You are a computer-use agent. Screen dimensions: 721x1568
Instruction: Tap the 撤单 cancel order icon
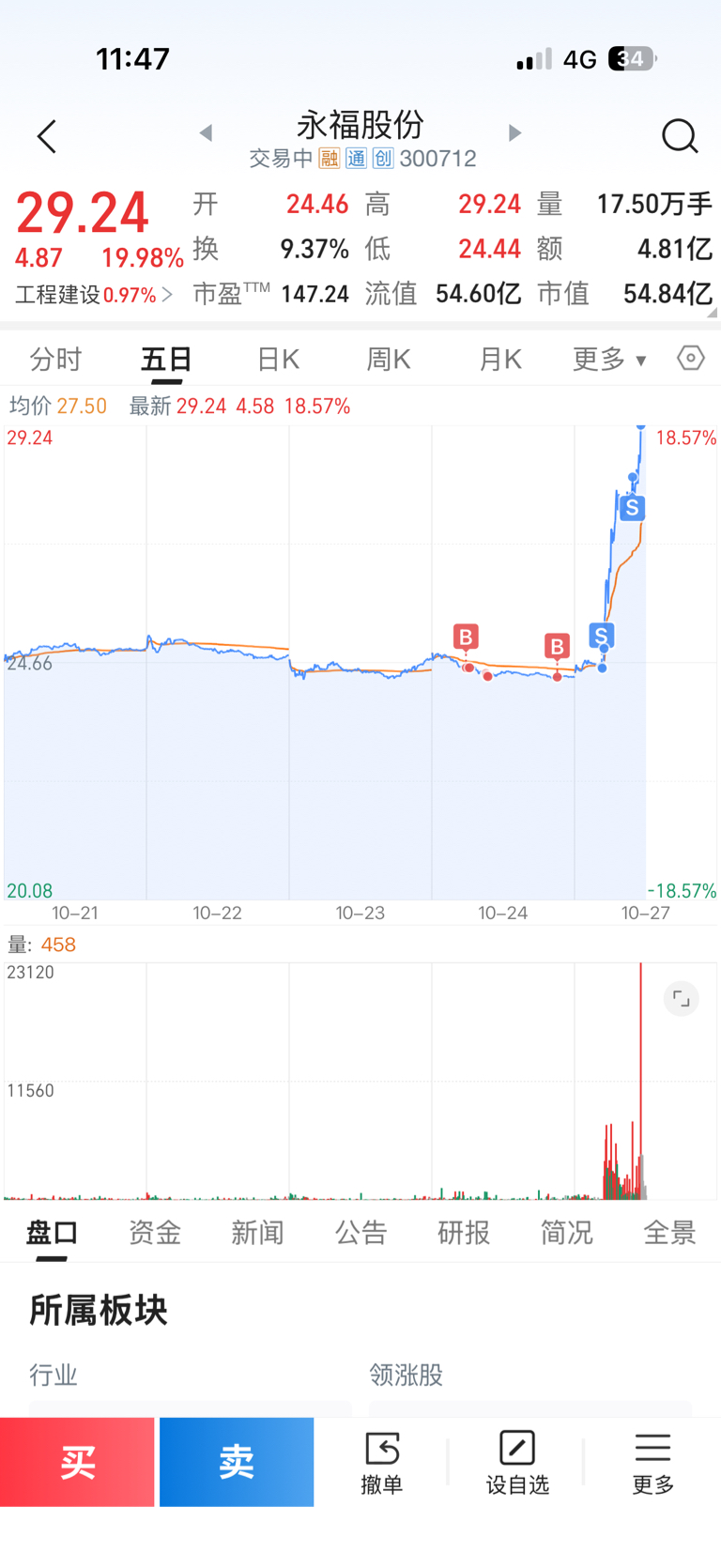tap(382, 1461)
